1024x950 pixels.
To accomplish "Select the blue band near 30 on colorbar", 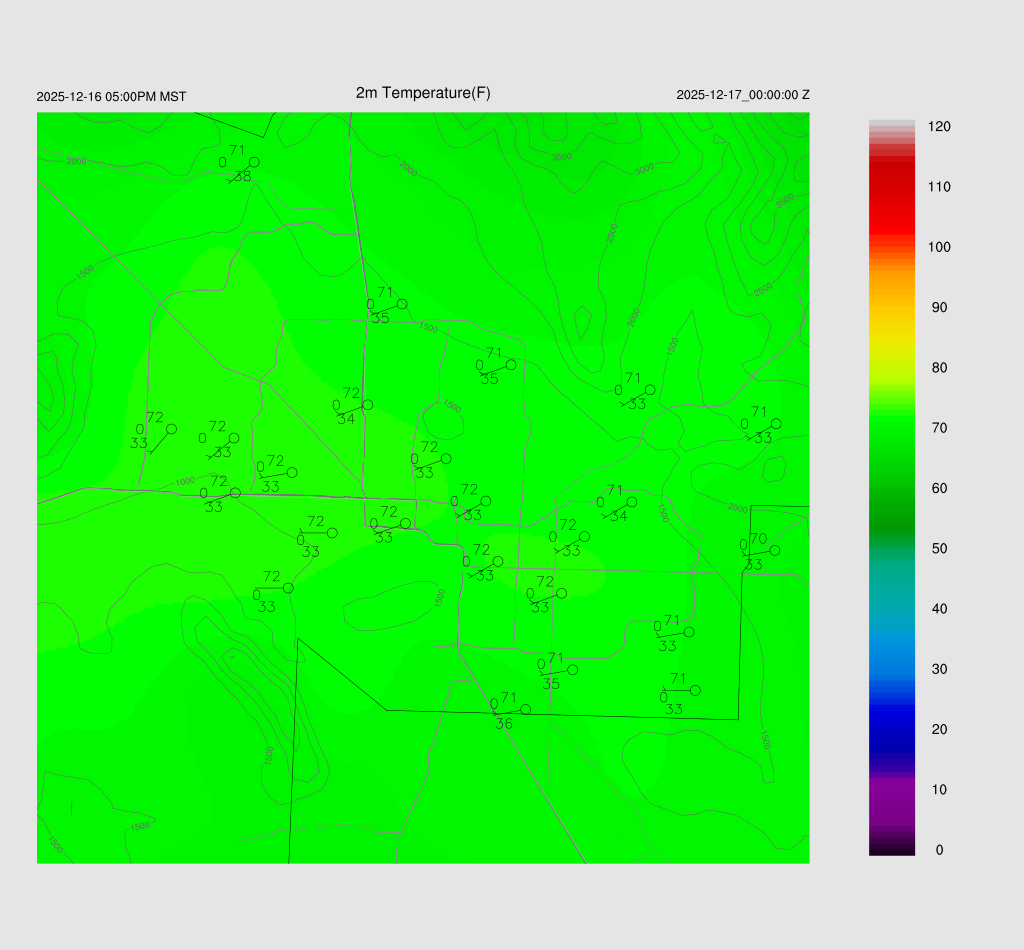I will (x=891, y=669).
